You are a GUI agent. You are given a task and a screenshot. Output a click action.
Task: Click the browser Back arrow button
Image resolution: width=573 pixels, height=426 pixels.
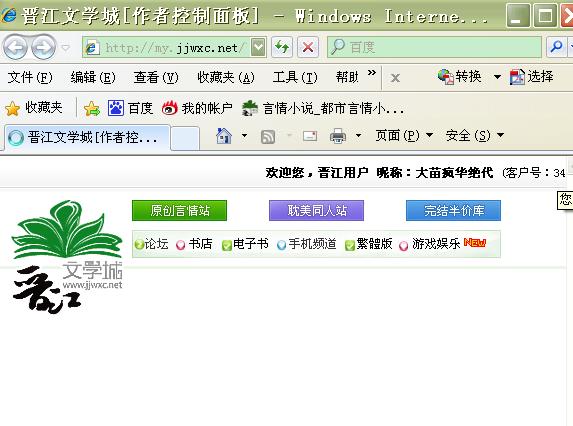click(15, 47)
